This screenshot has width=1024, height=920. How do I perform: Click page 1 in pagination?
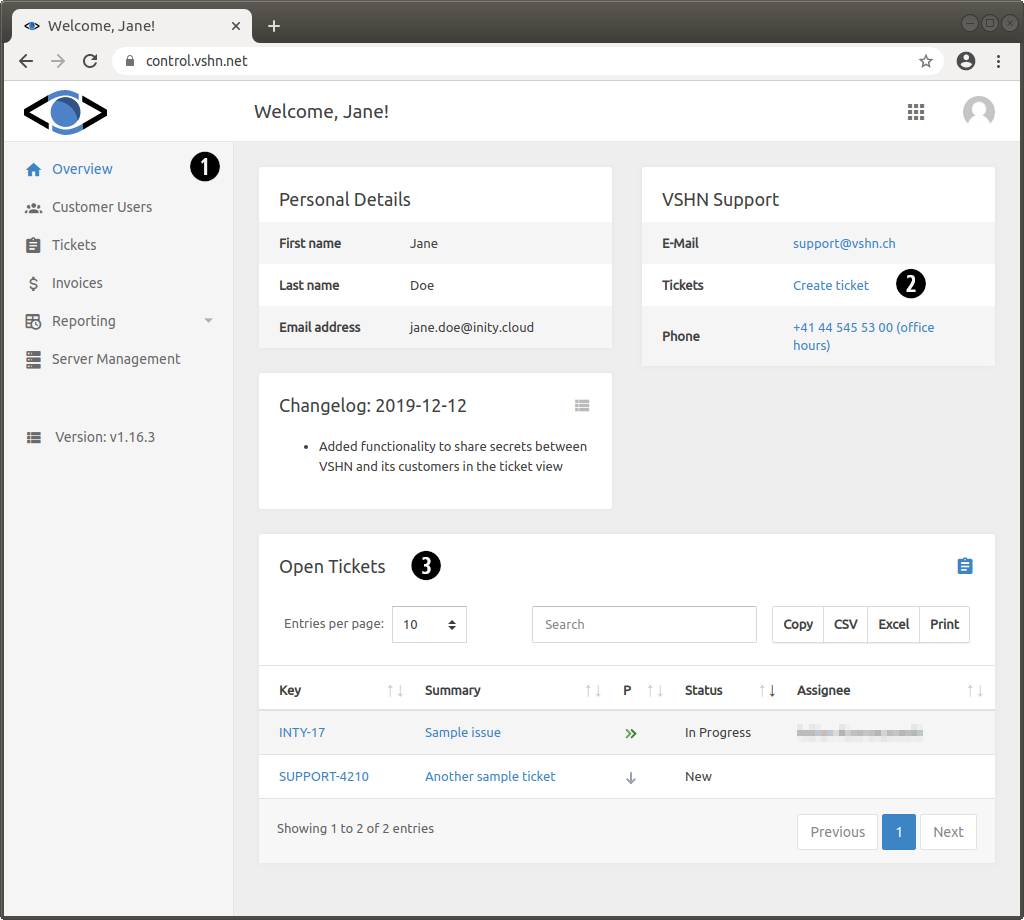click(899, 832)
